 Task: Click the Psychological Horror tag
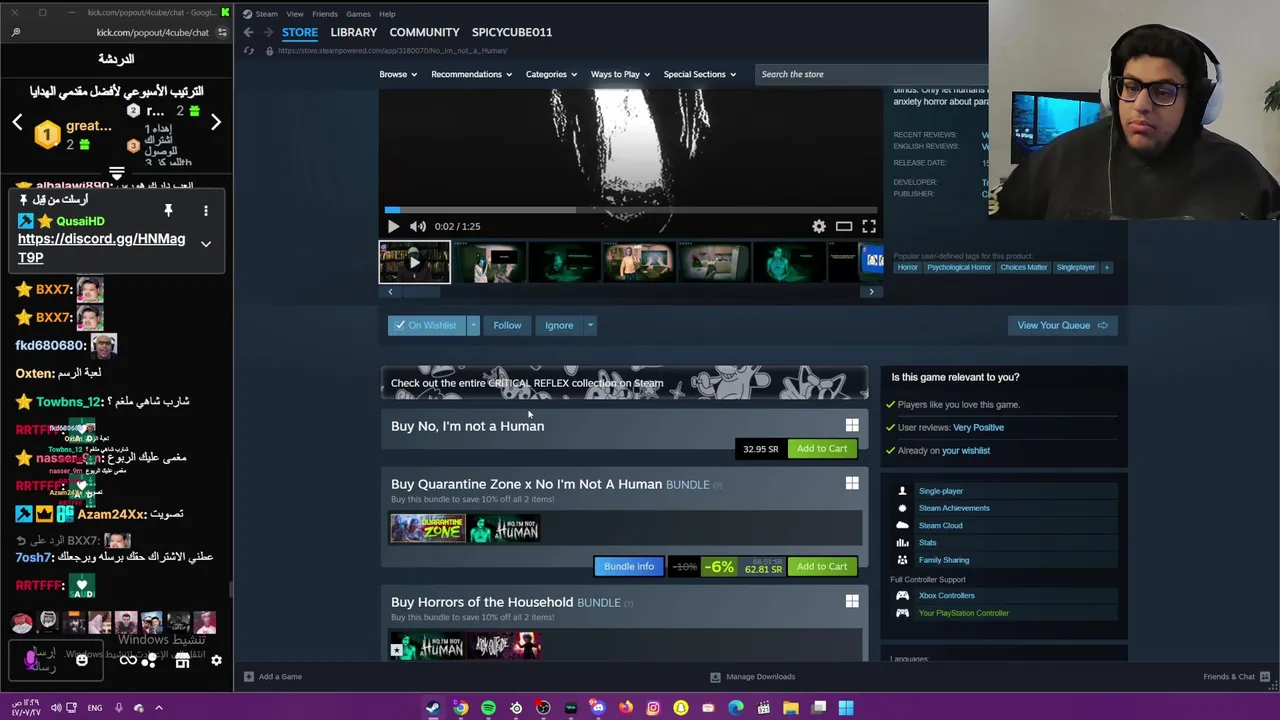pyautogui.click(x=958, y=267)
